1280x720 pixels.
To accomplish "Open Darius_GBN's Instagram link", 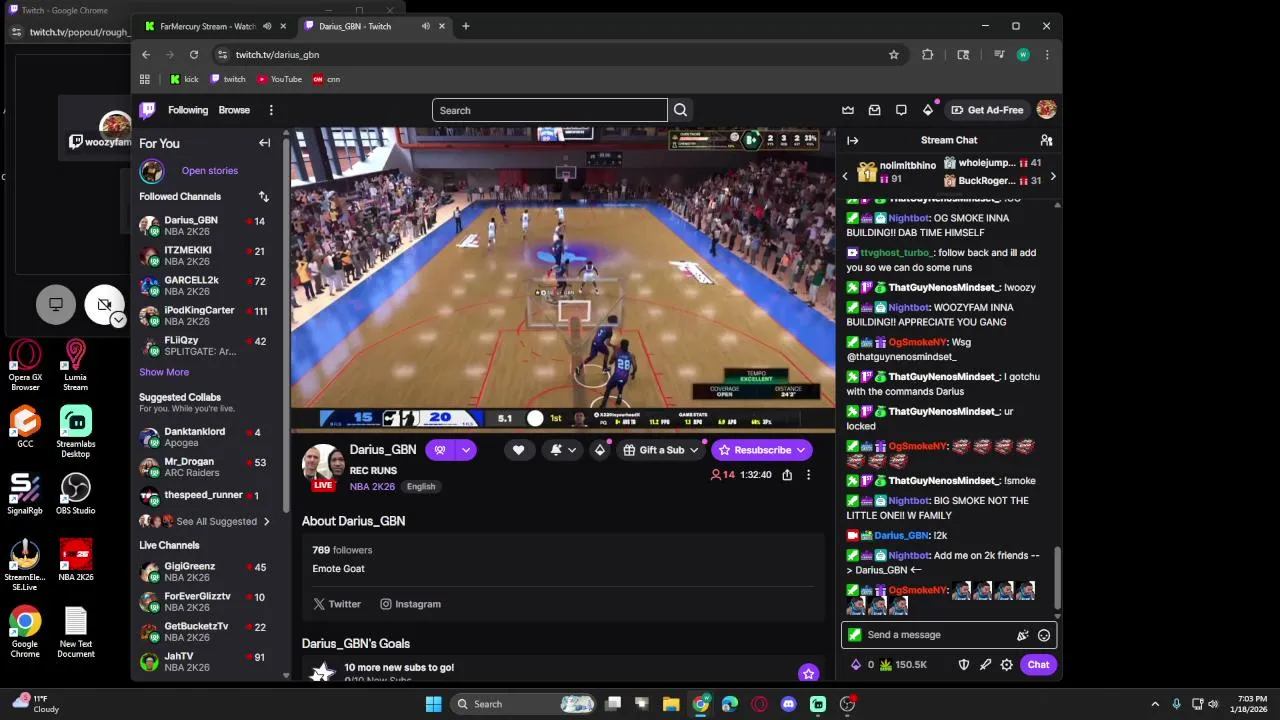I will [410, 604].
